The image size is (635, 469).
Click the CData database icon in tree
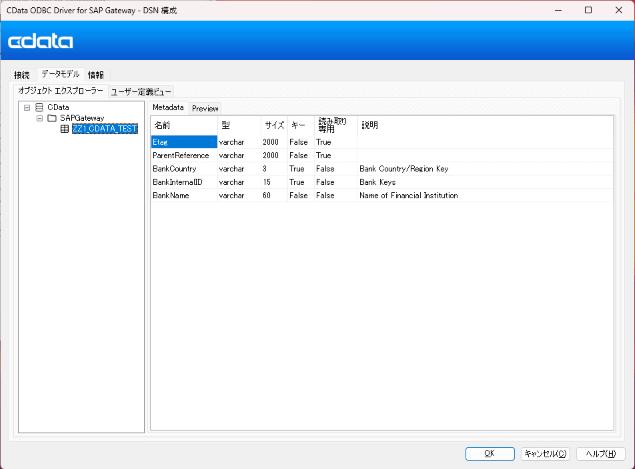coord(39,107)
